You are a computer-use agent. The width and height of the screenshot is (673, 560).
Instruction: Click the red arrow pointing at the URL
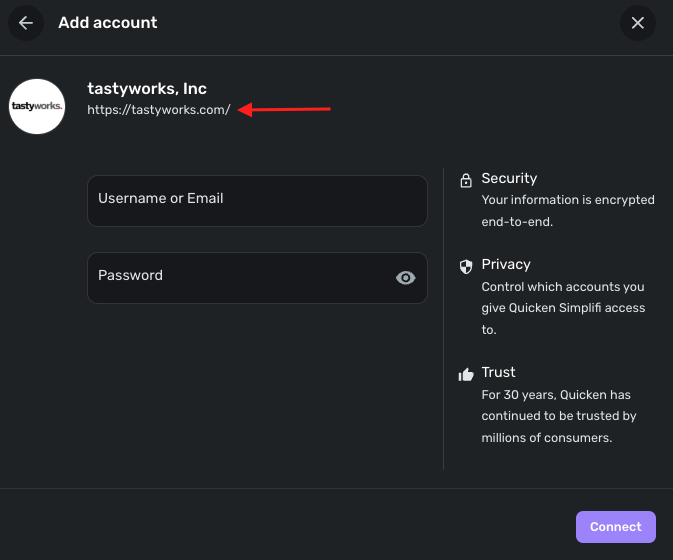pyautogui.click(x=284, y=109)
